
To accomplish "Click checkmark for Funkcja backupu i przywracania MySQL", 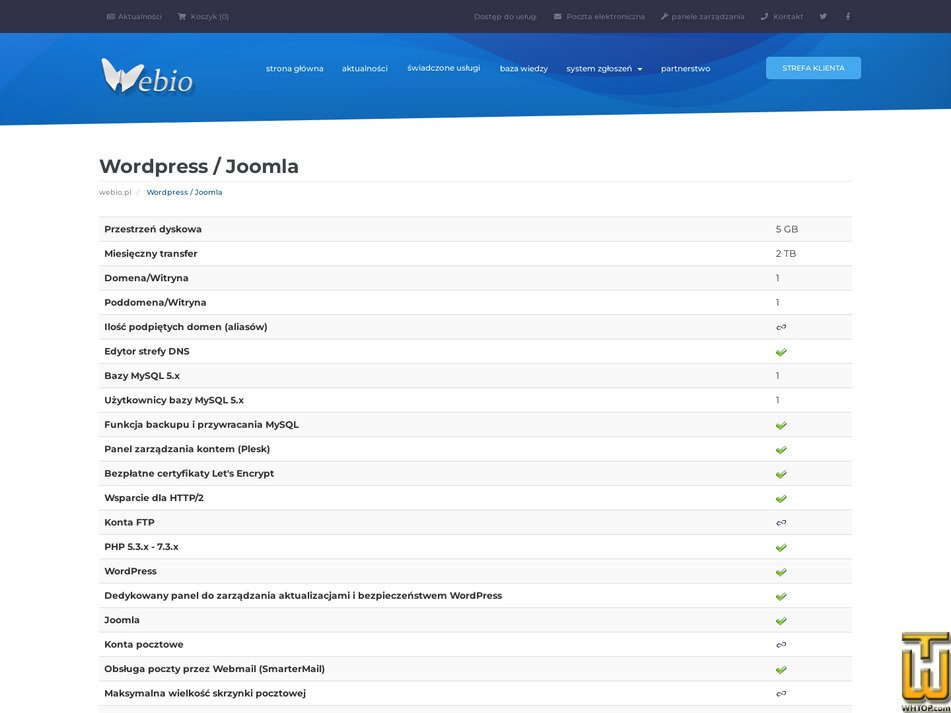I will (781, 425).
